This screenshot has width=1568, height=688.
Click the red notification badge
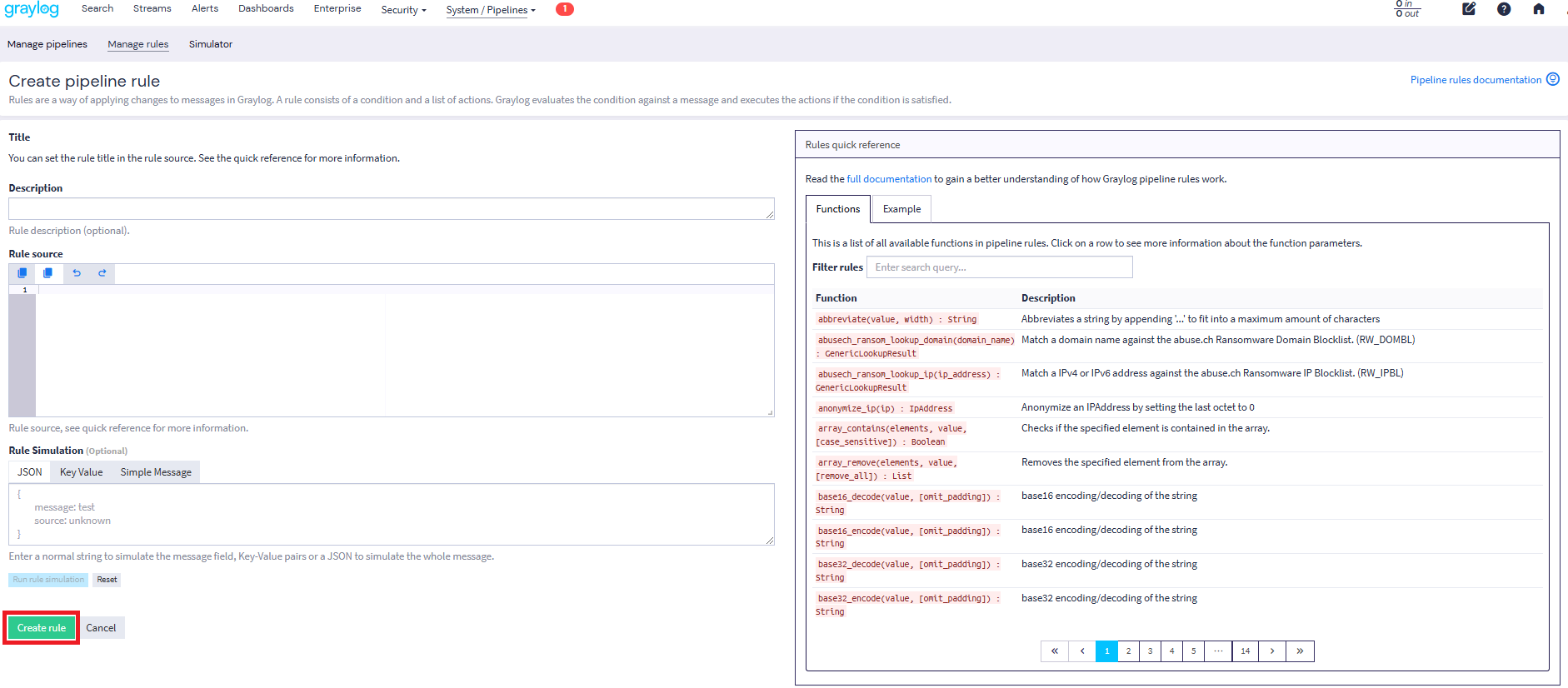(565, 9)
